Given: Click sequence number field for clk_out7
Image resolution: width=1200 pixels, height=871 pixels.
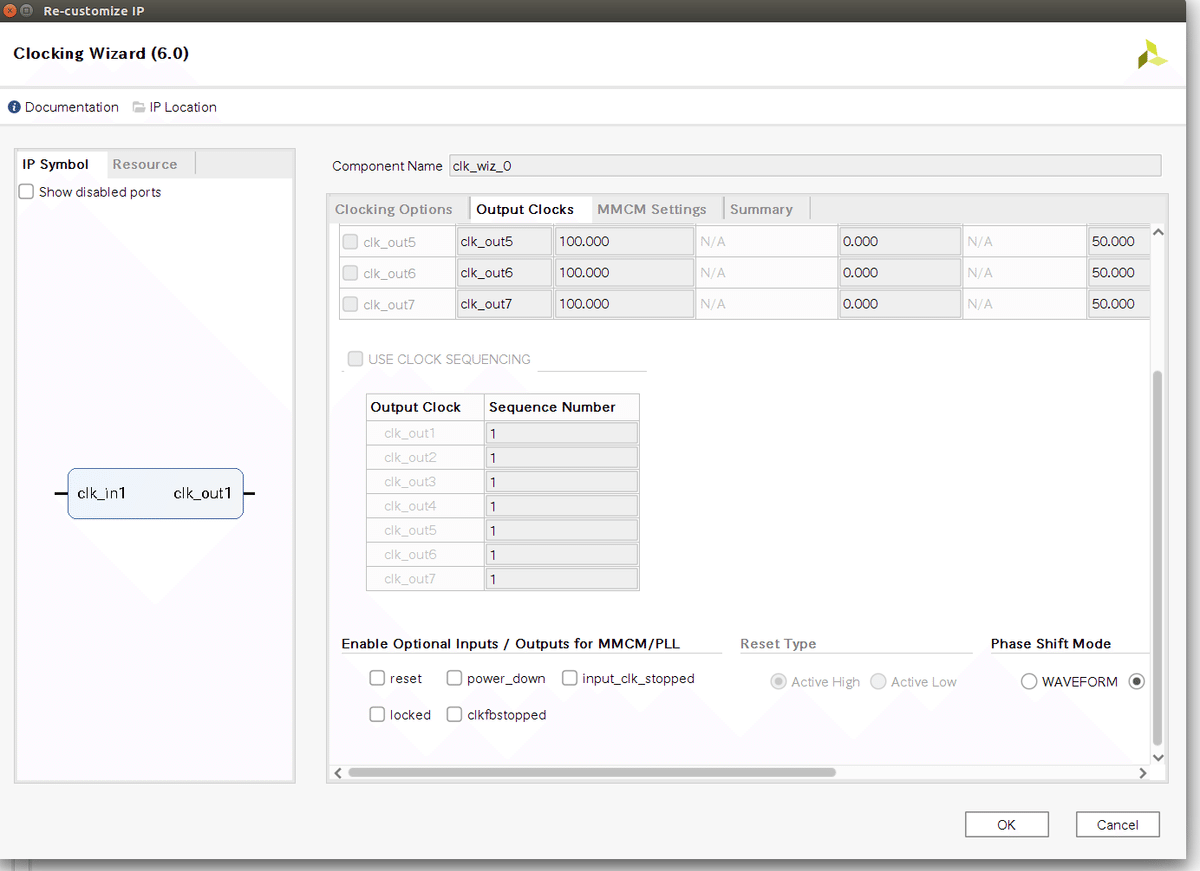Looking at the screenshot, I should tap(562, 578).
